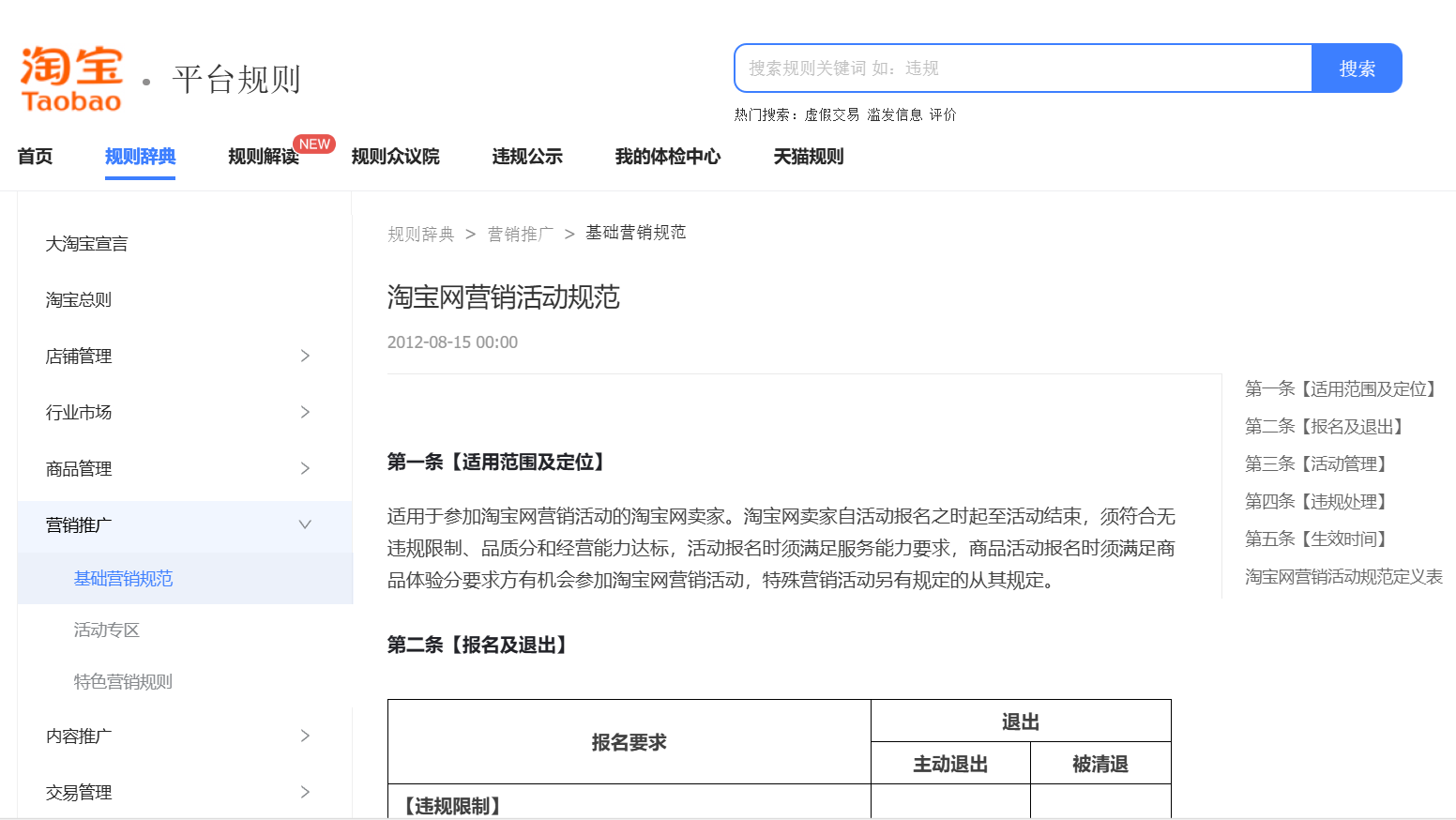Click the 平台规则 header text
Image resolution: width=1456 pixels, height=820 pixels.
236,80
